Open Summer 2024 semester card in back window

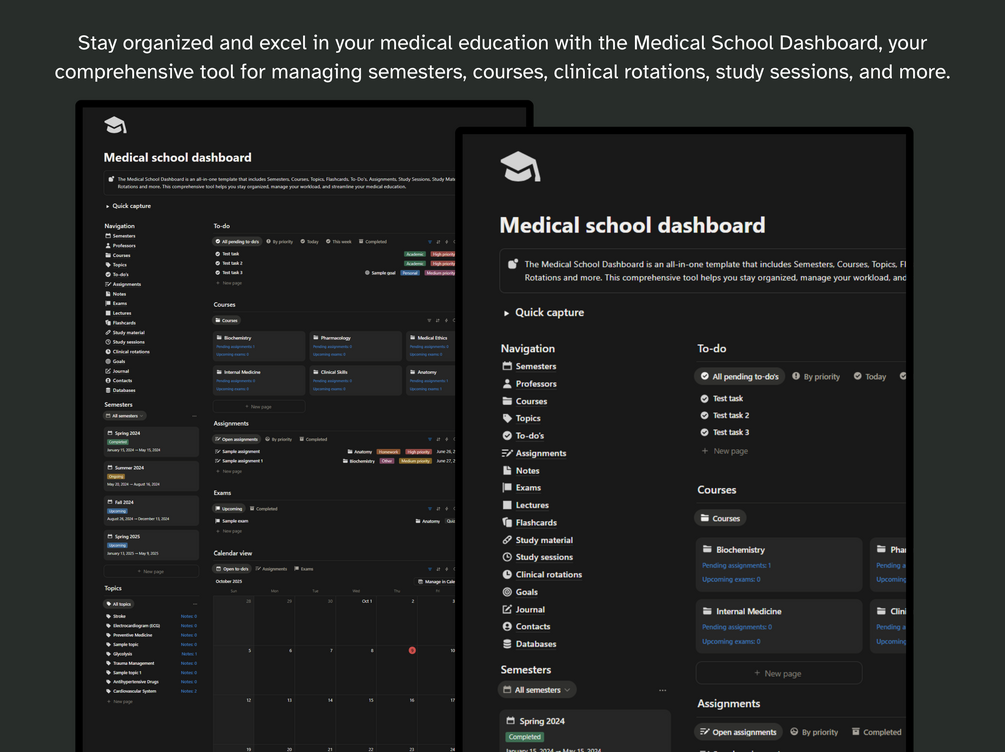(x=151, y=476)
